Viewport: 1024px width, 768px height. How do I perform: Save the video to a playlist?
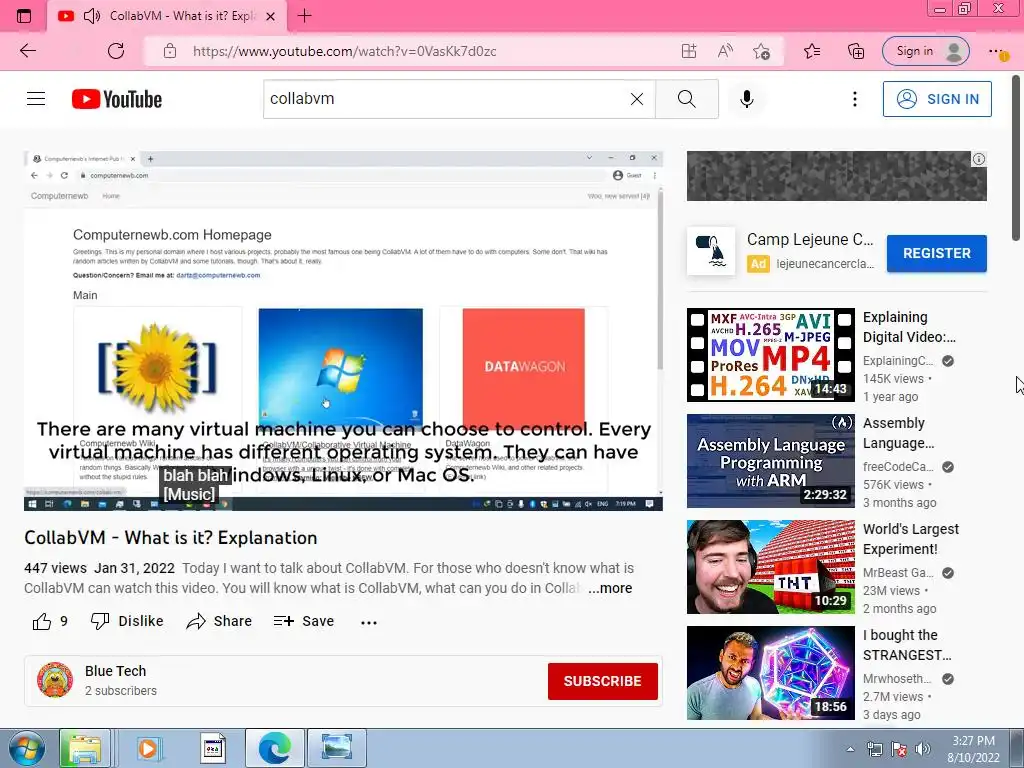pyautogui.click(x=304, y=621)
